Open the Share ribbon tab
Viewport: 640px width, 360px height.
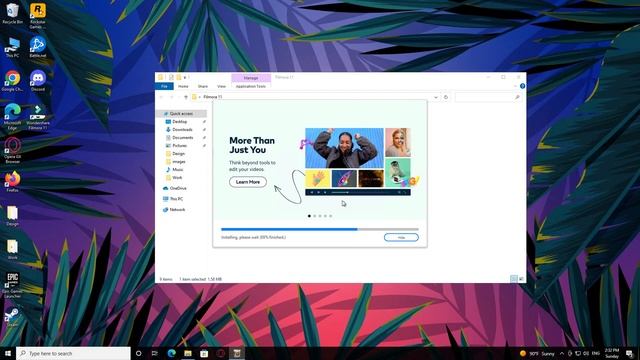pos(202,86)
